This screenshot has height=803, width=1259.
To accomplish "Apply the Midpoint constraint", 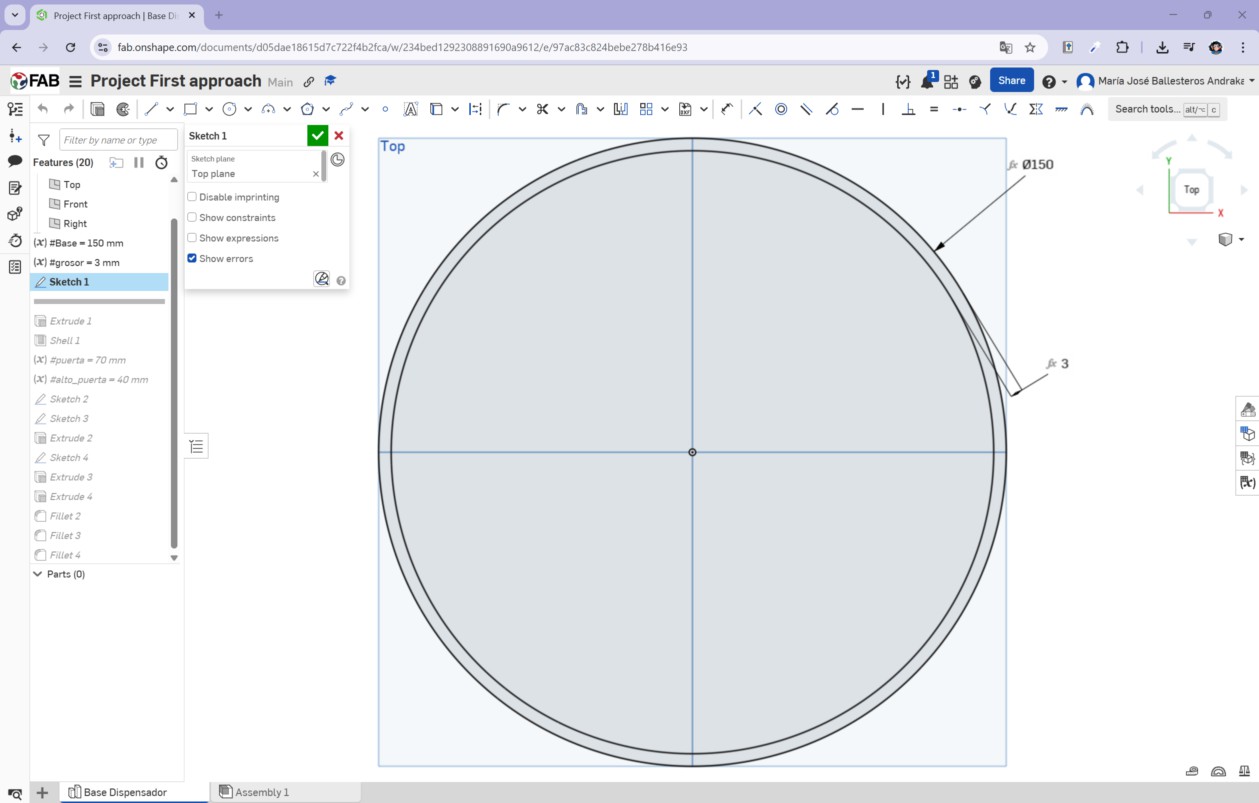I will pyautogui.click(x=959, y=109).
